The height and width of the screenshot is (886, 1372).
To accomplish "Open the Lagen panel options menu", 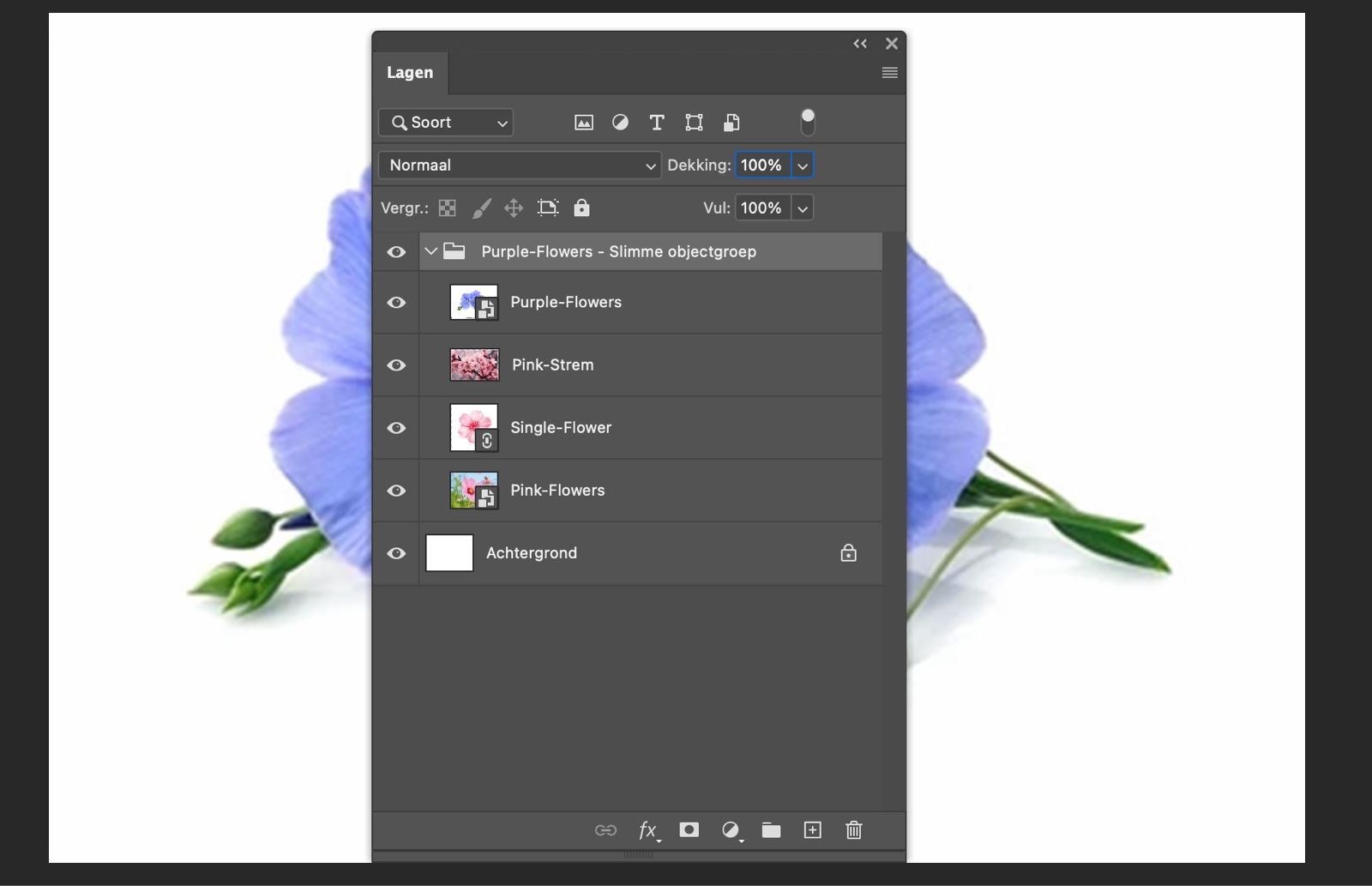I will click(890, 73).
